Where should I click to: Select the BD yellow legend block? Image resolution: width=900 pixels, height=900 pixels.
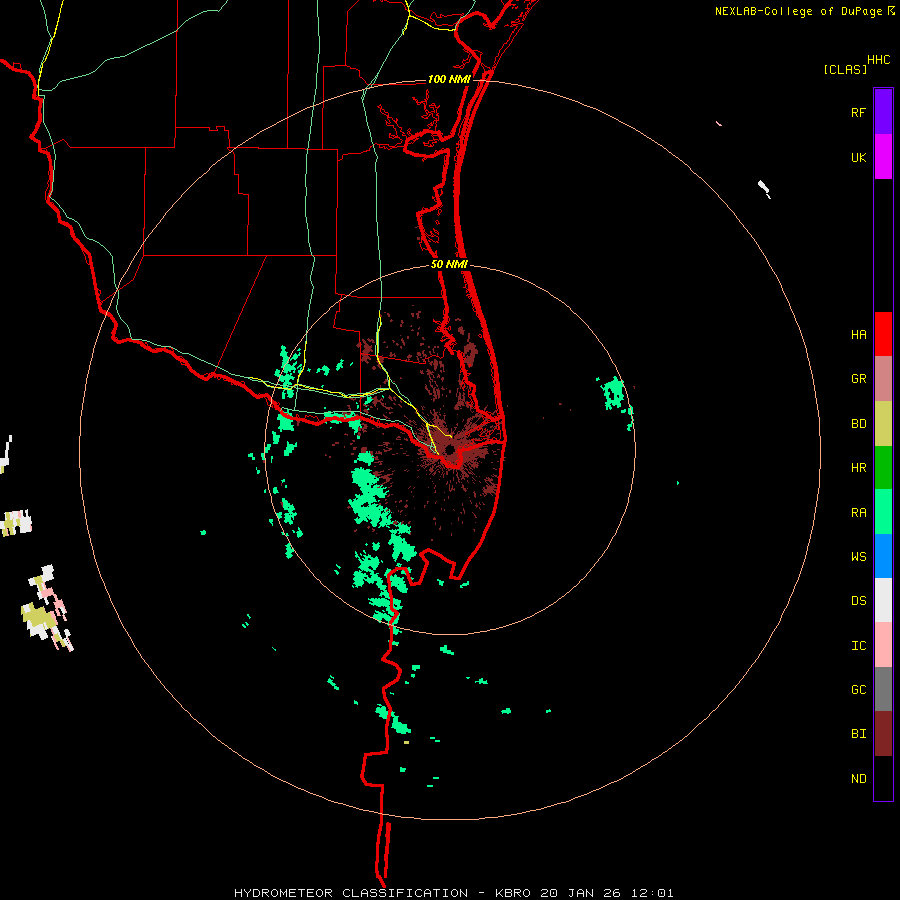click(883, 423)
